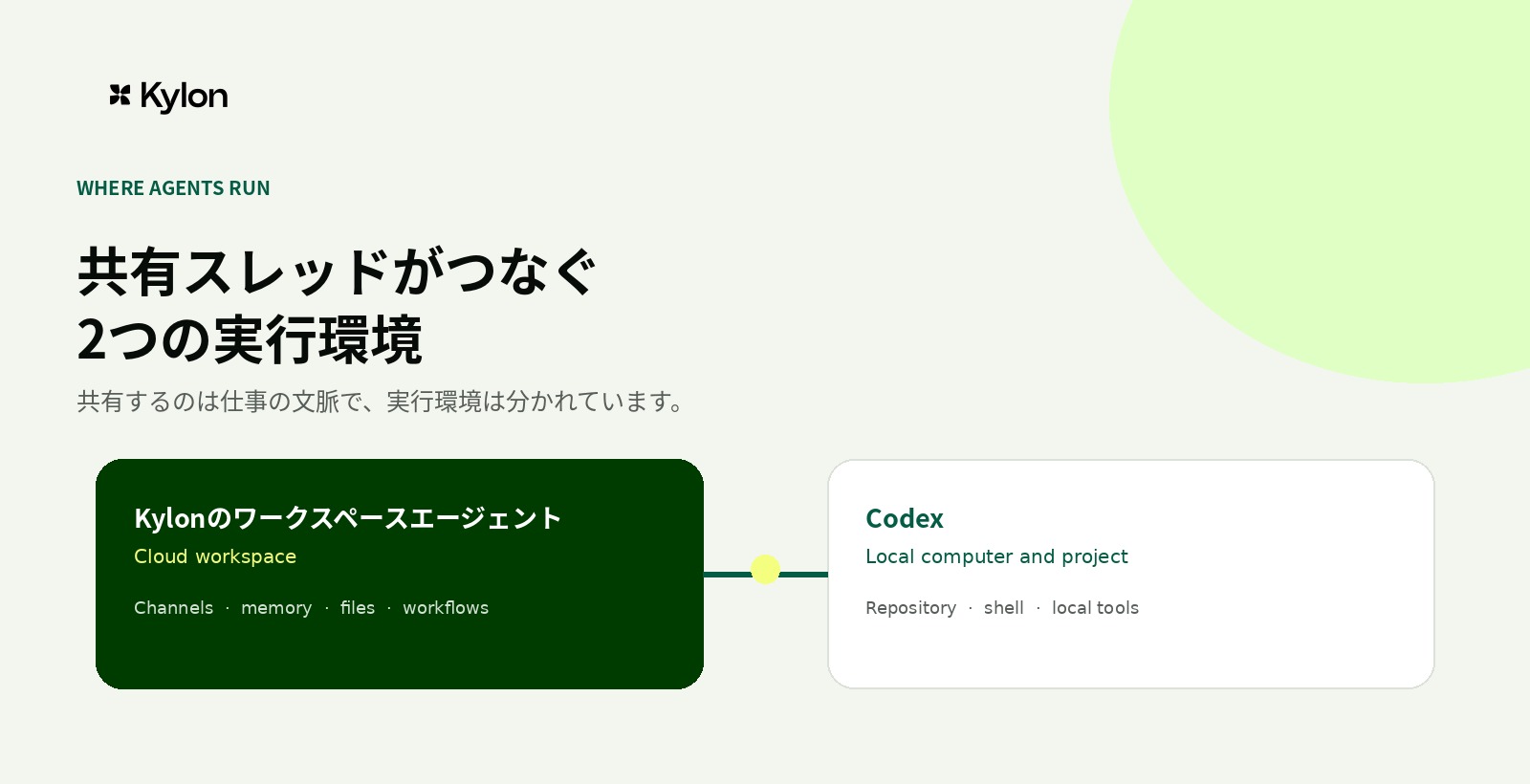This screenshot has width=1530, height=784.
Task: Click the word 'files' in green card
Action: (358, 608)
